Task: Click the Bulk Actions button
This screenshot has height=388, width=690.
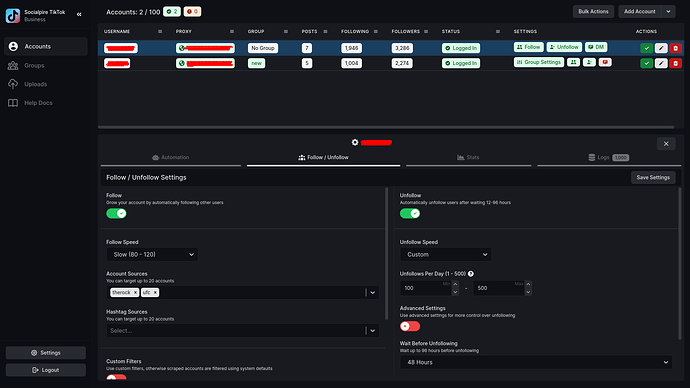Action: [593, 11]
